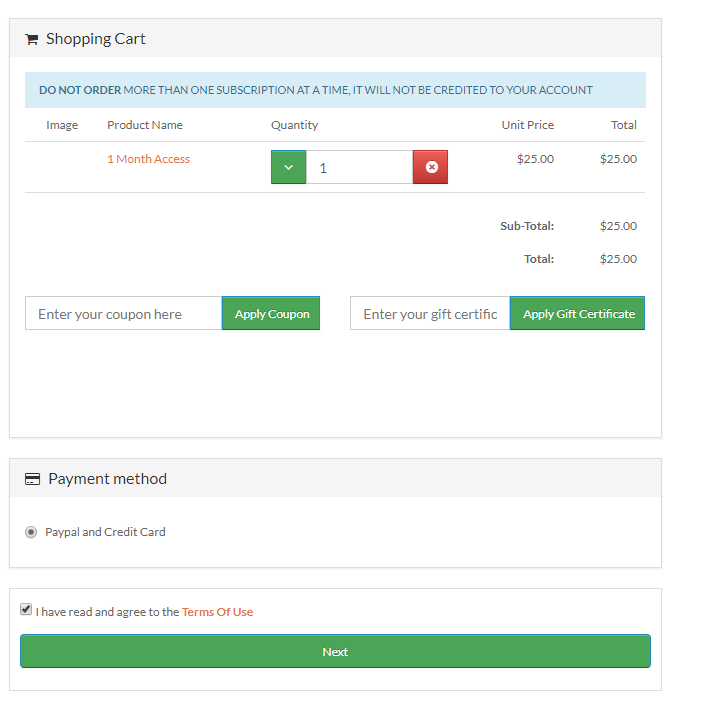
Task: Uncheck the Terms Of Use agreement checkbox
Action: click(26, 609)
